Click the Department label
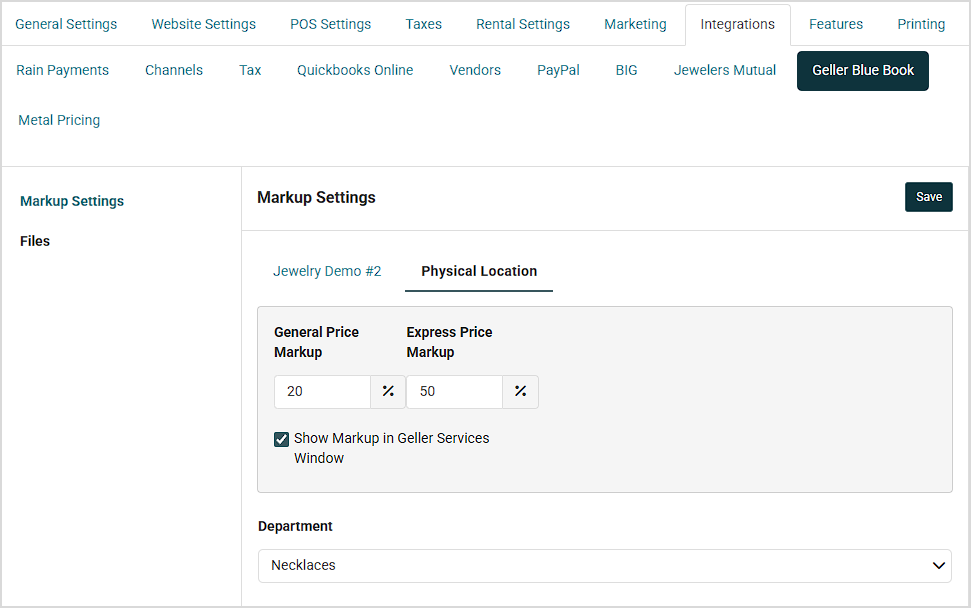Image resolution: width=971 pixels, height=608 pixels. pos(295,526)
